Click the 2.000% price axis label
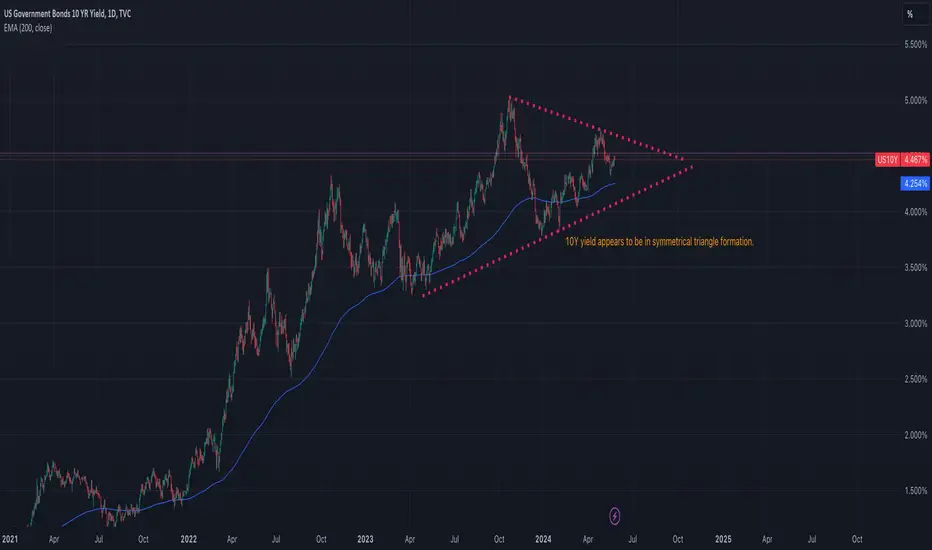This screenshot has width=932, height=550. pyautogui.click(x=915, y=435)
